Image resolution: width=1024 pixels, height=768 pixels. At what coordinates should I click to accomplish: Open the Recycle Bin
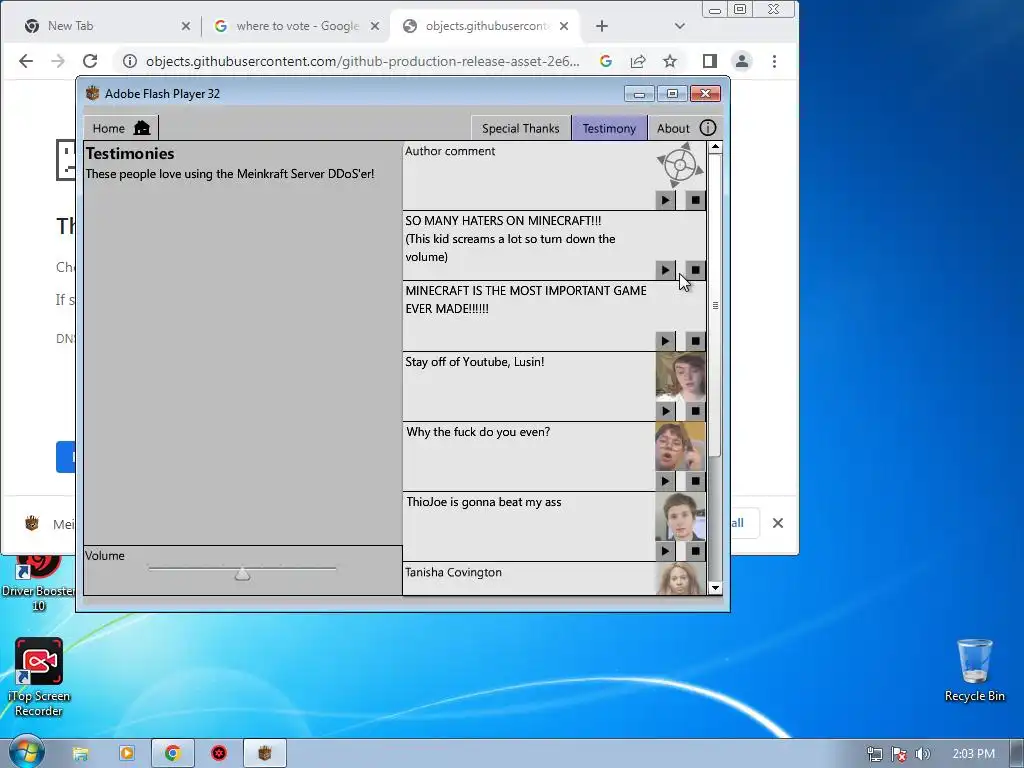(974, 671)
